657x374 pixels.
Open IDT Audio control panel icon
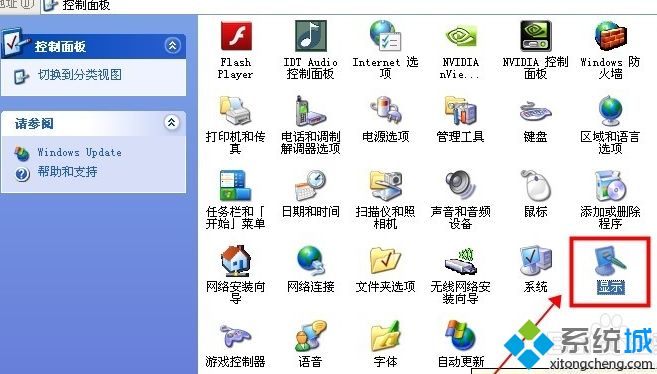coord(310,36)
